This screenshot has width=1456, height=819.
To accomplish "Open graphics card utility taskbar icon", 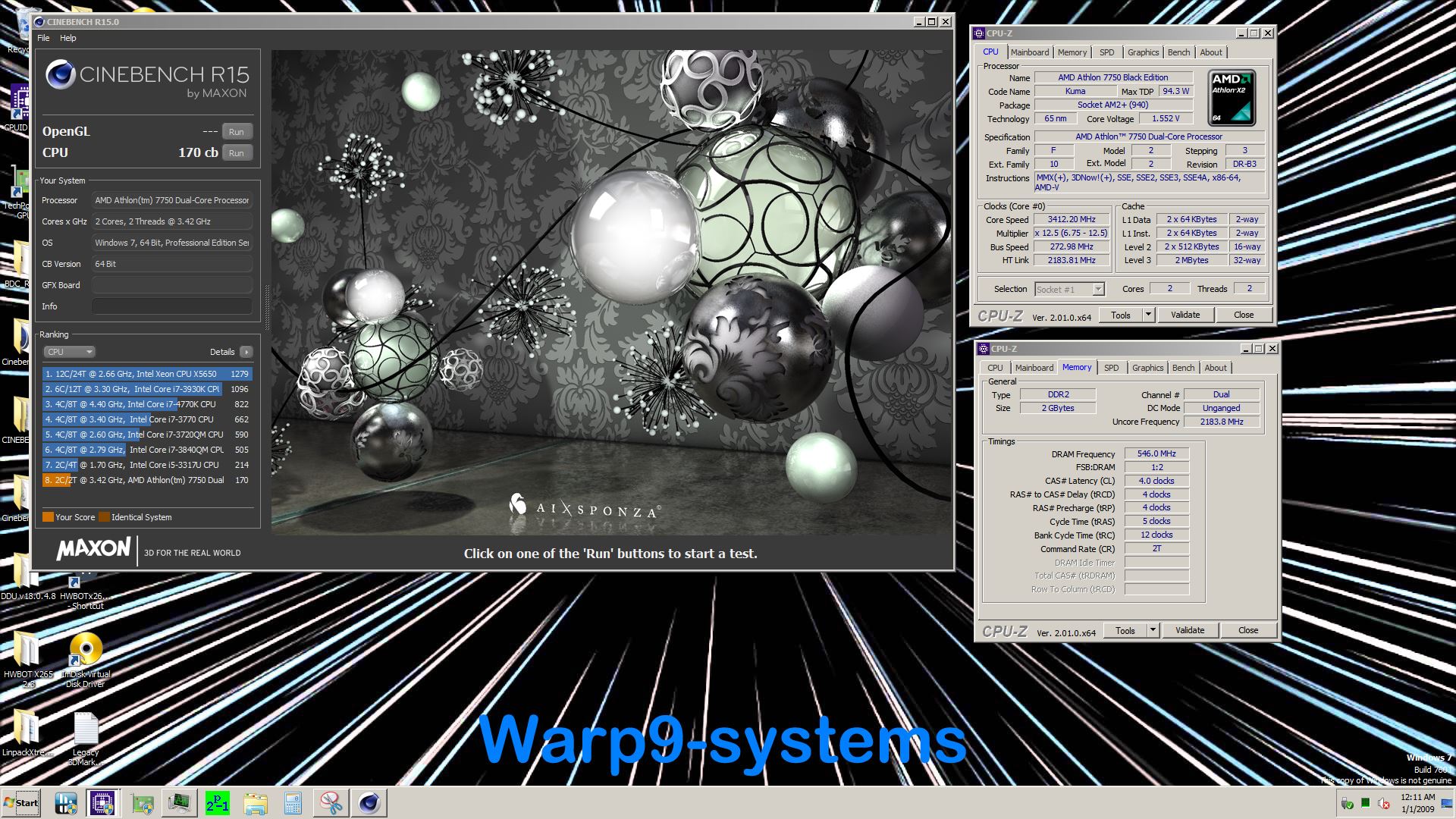I will click(x=142, y=803).
